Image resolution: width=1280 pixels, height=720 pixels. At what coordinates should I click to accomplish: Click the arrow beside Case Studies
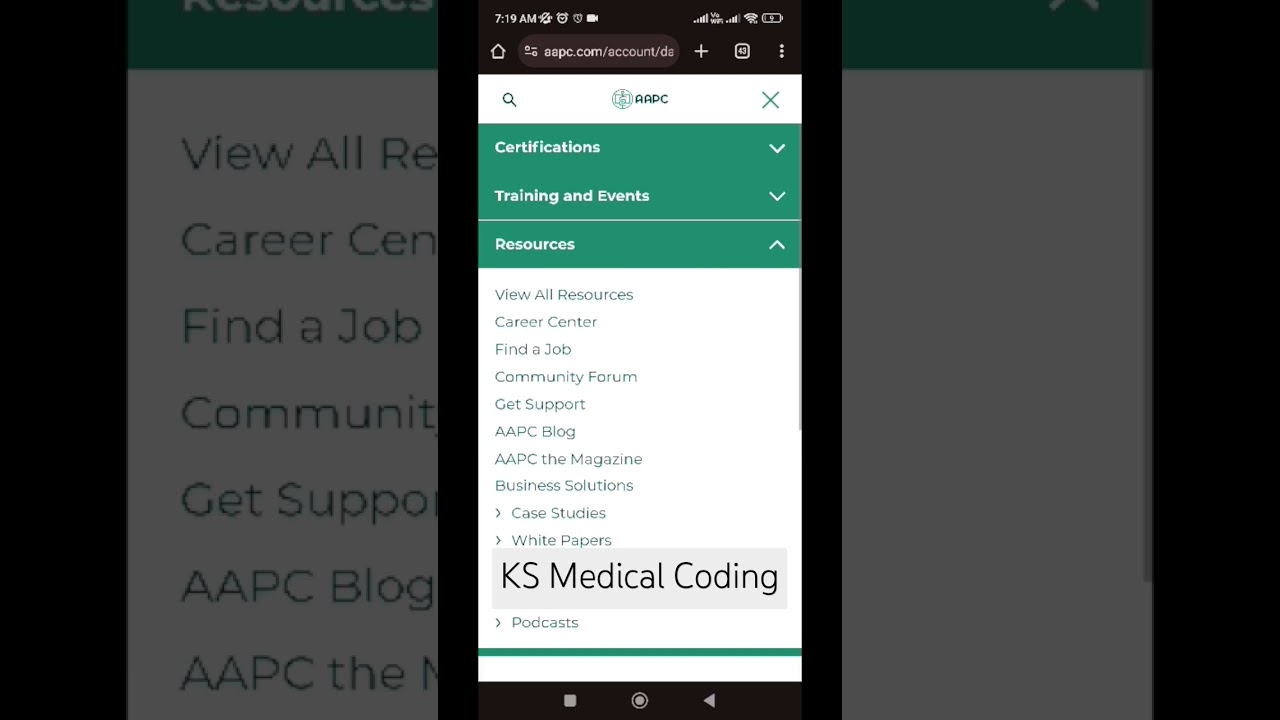498,513
